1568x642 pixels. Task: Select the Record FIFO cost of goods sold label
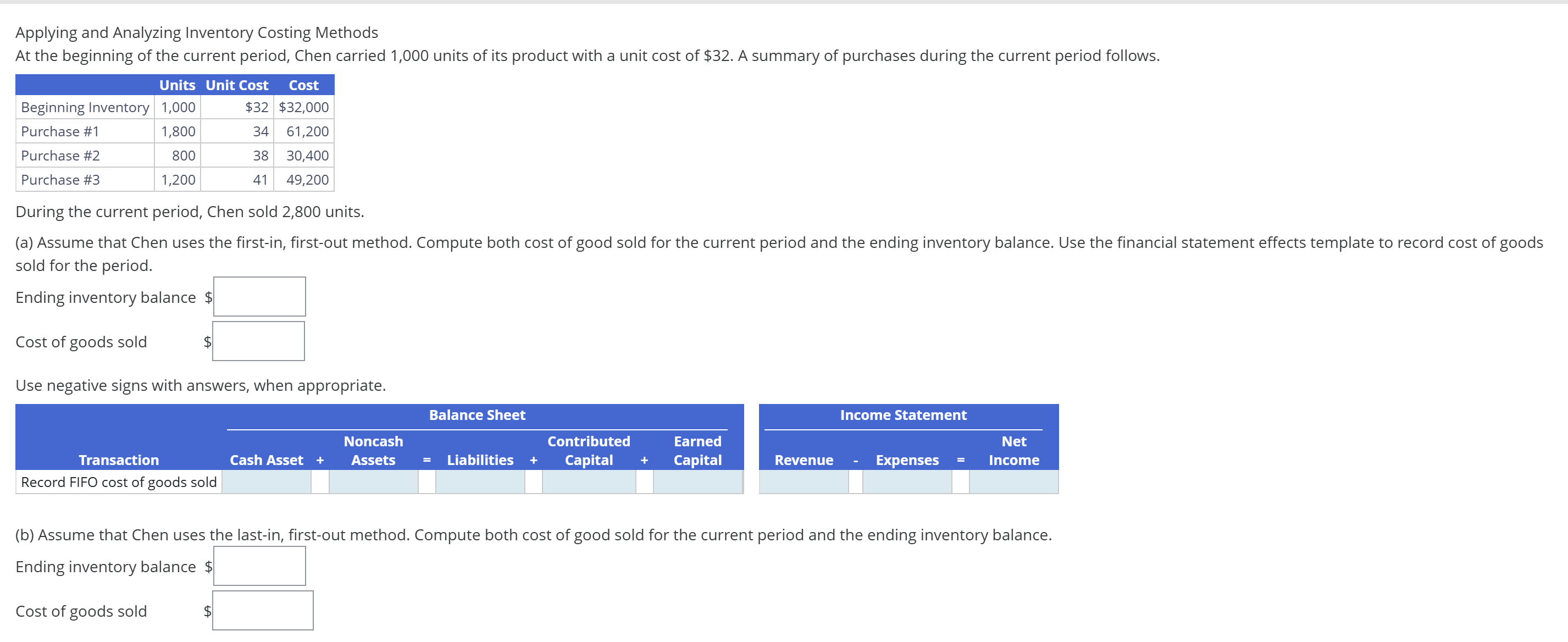click(x=119, y=482)
